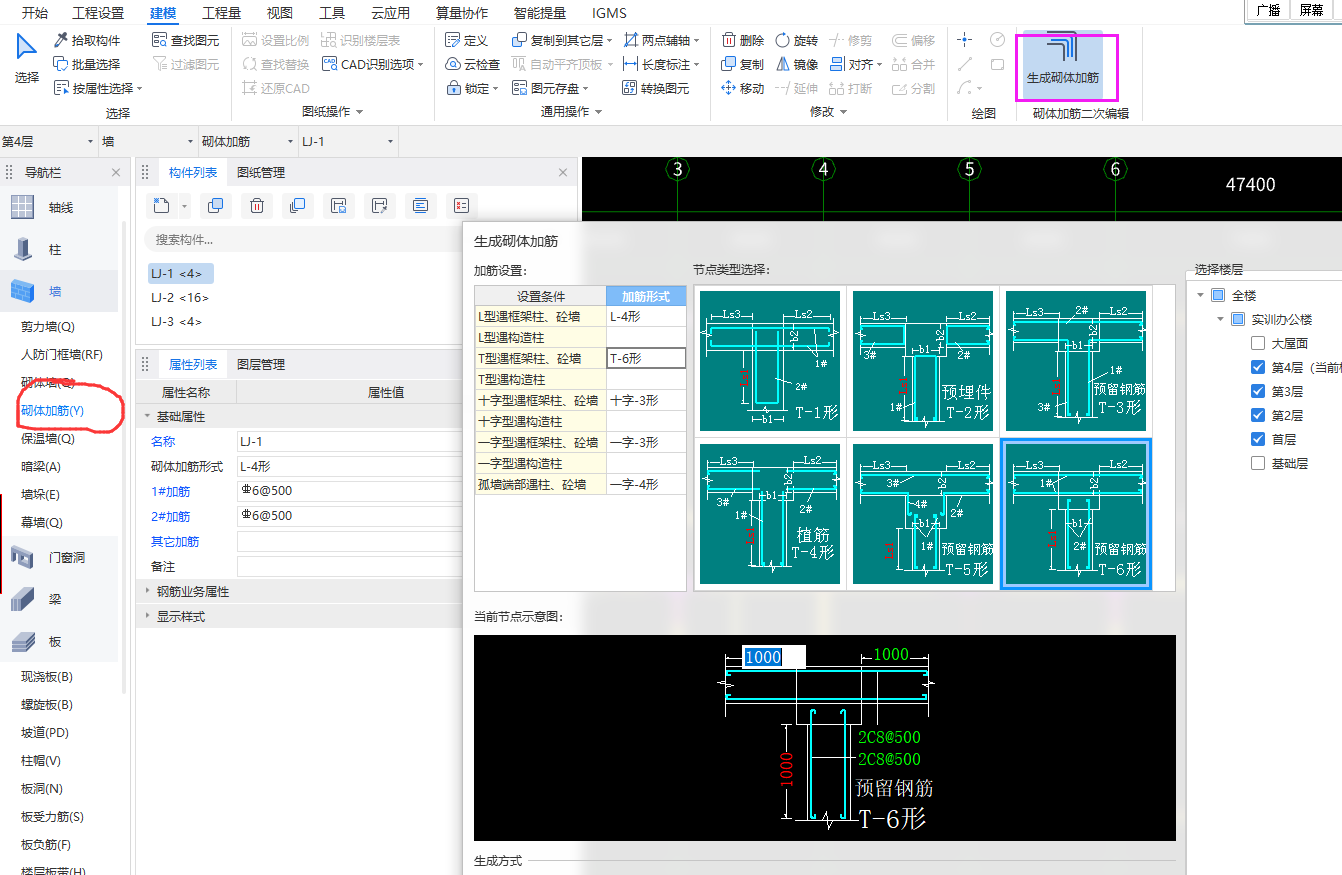Expand the 显示样式 section

point(148,616)
